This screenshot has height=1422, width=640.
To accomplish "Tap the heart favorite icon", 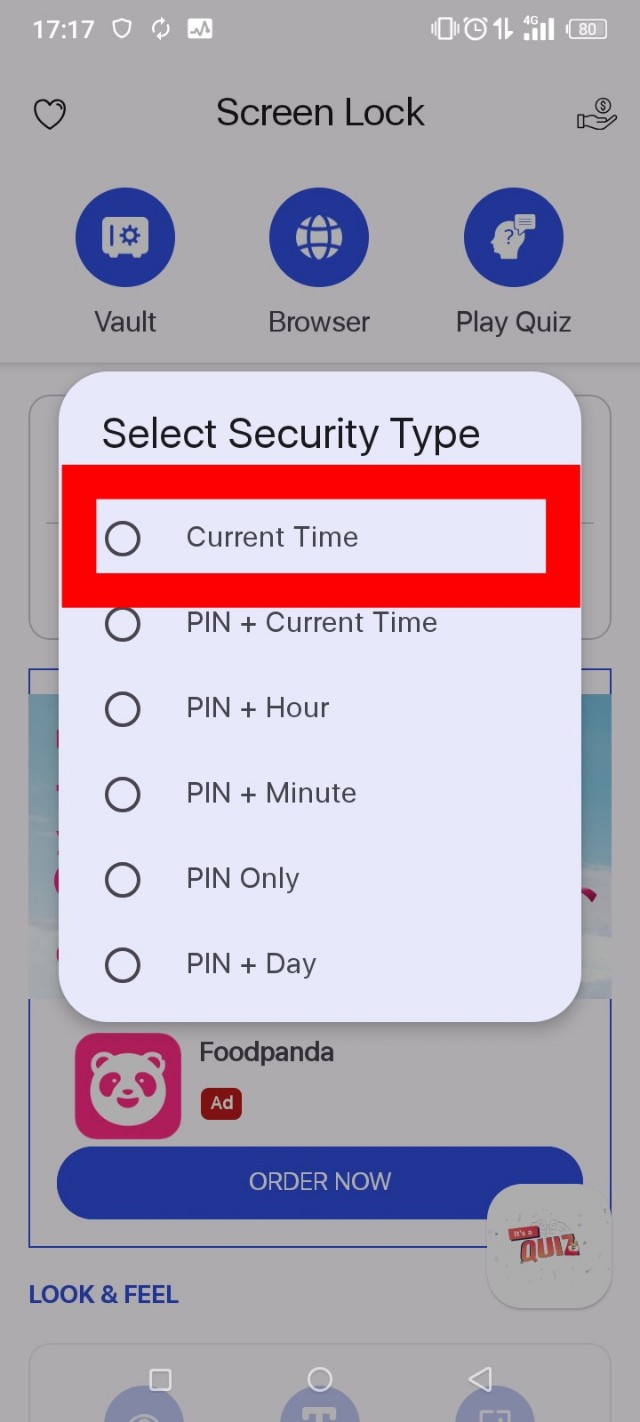I will [50, 114].
